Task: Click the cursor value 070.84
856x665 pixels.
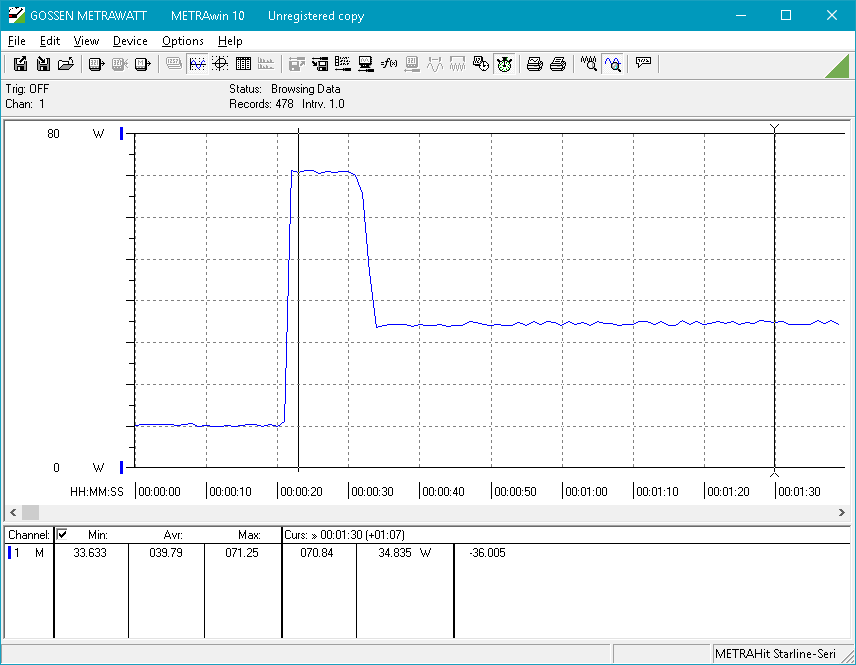Action: tap(317, 553)
